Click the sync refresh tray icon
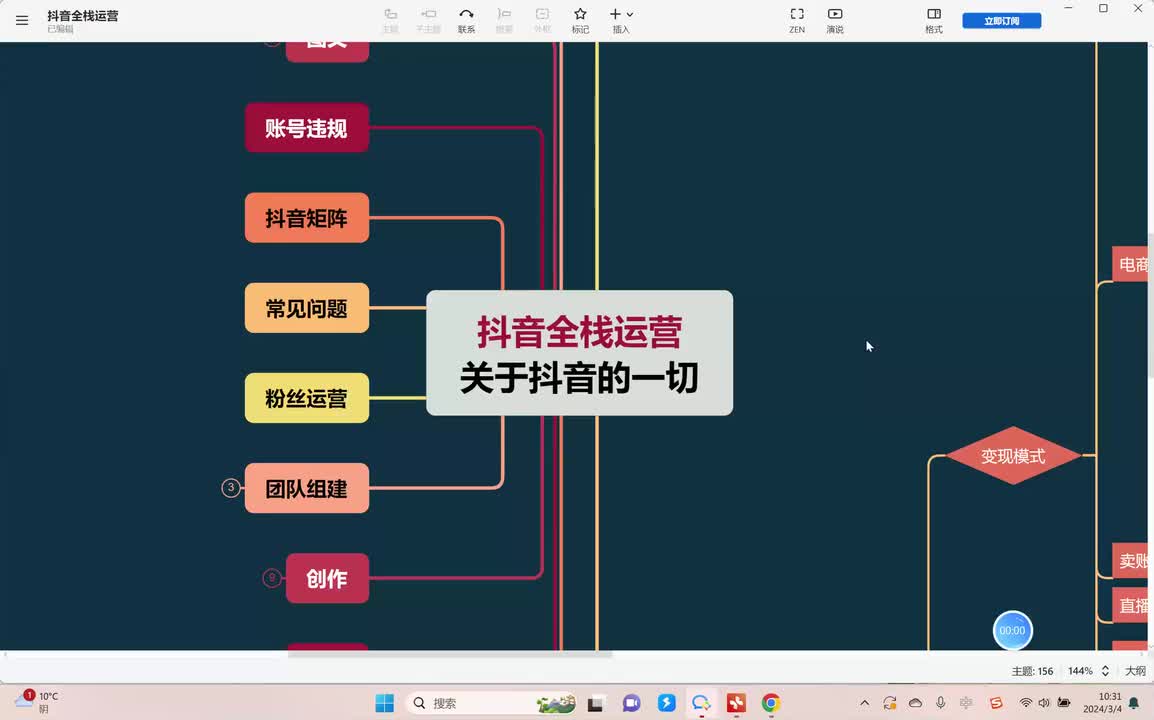The height and width of the screenshot is (720, 1154). click(890, 703)
